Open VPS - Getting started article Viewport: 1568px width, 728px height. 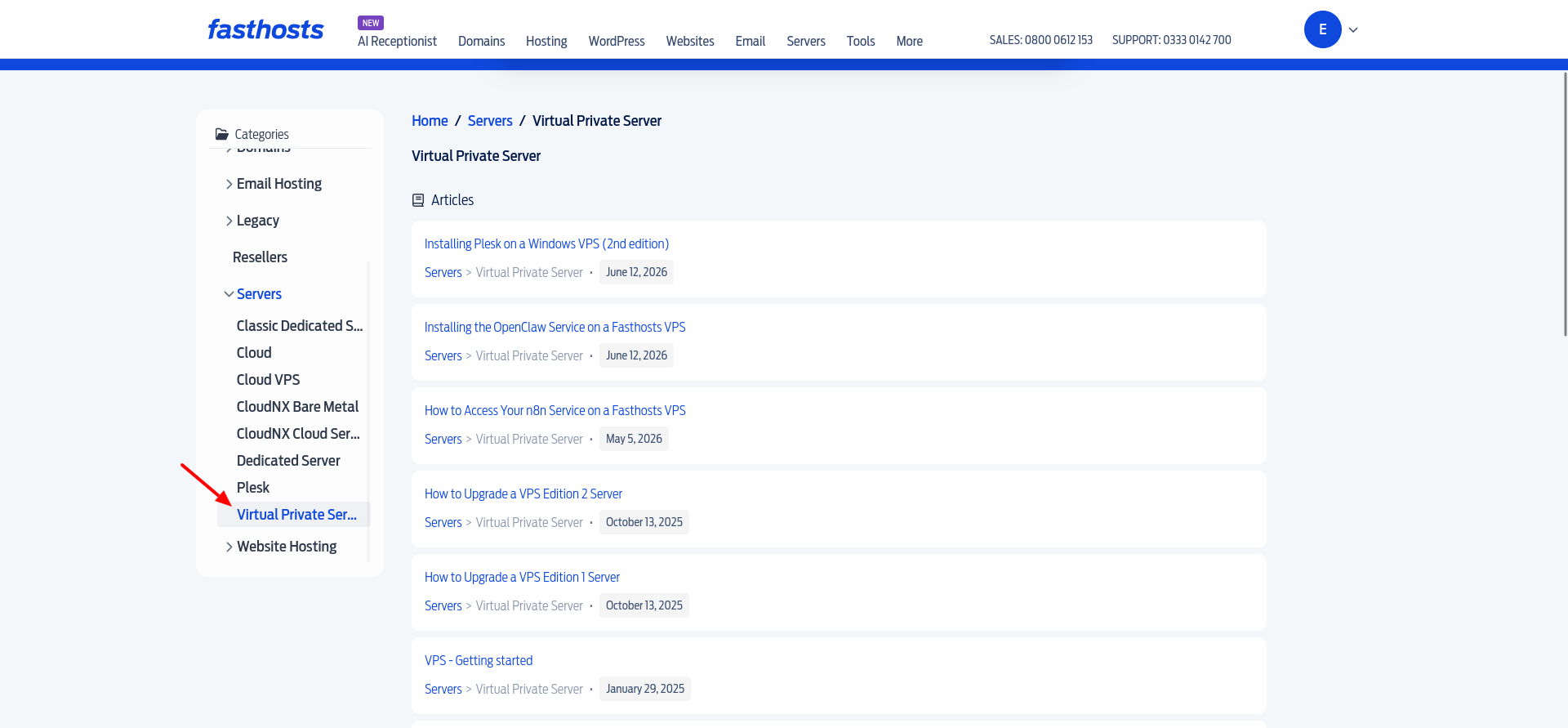click(x=479, y=661)
